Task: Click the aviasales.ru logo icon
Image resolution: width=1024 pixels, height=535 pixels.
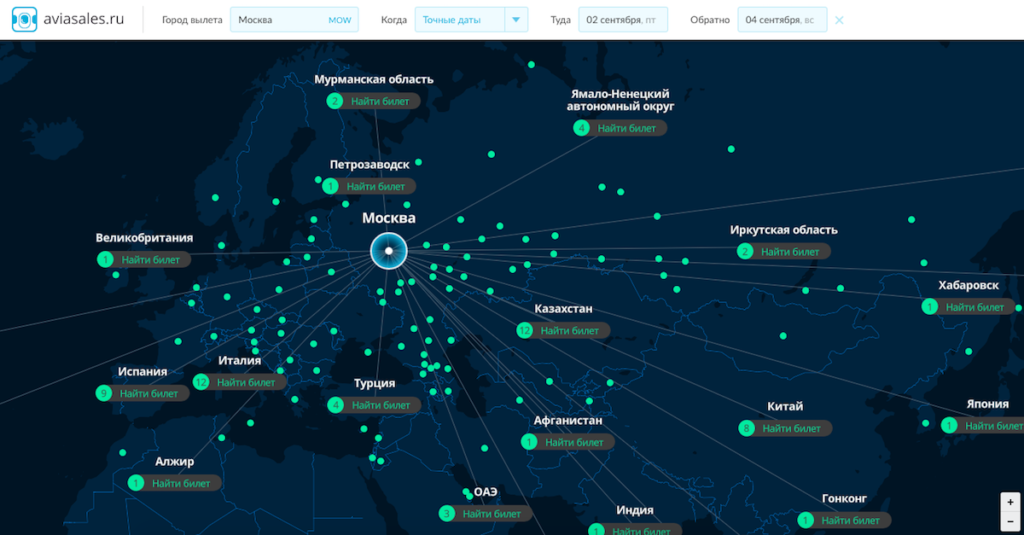Action: coord(24,20)
